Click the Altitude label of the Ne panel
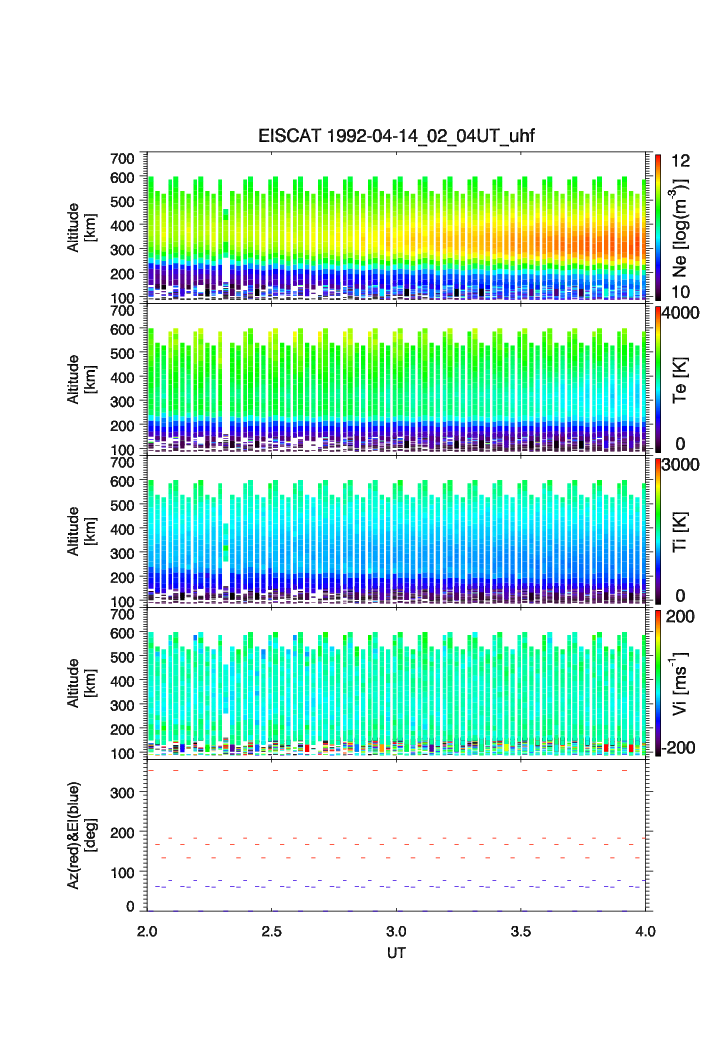Image resolution: width=708 pixels, height=1063 pixels. pyautogui.click(x=81, y=228)
